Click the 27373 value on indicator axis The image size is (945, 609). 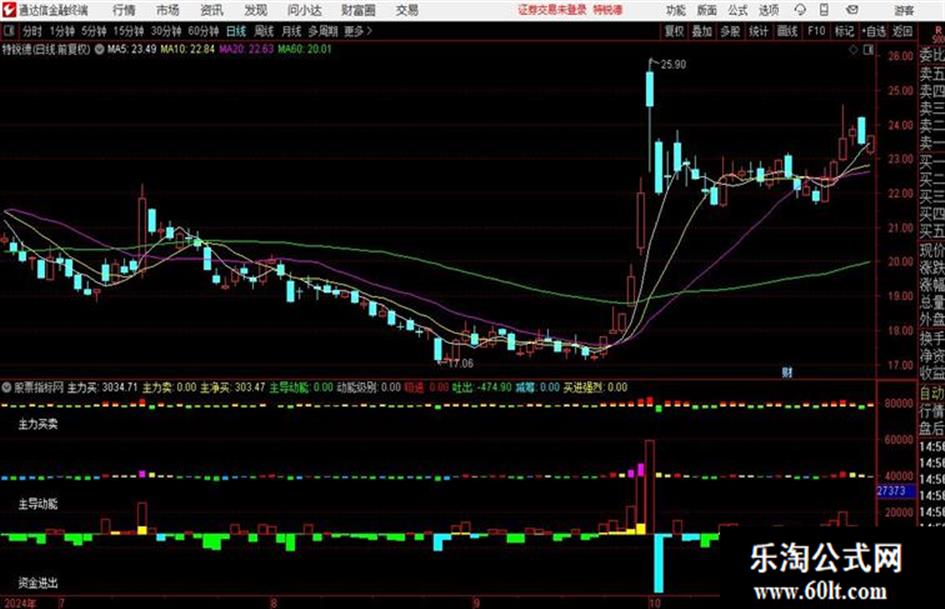[x=891, y=491]
